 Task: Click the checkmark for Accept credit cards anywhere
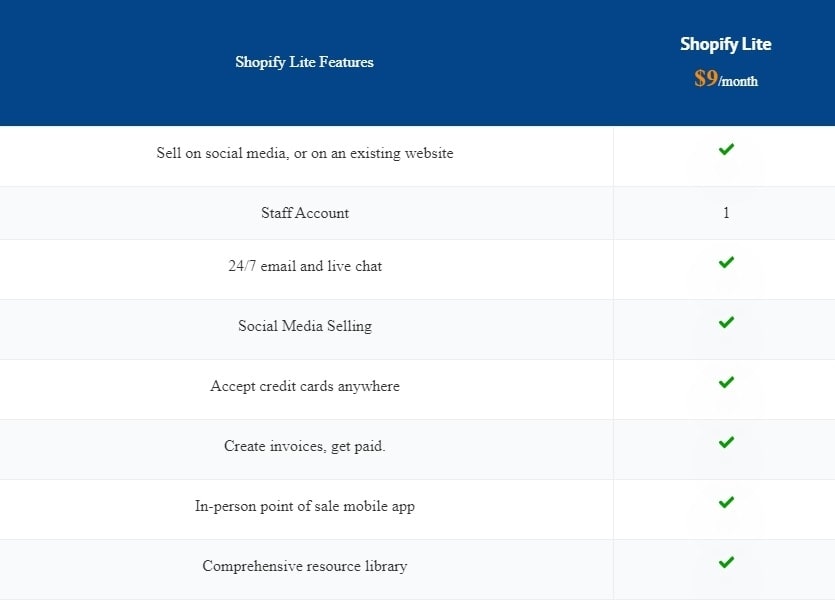click(x=726, y=383)
